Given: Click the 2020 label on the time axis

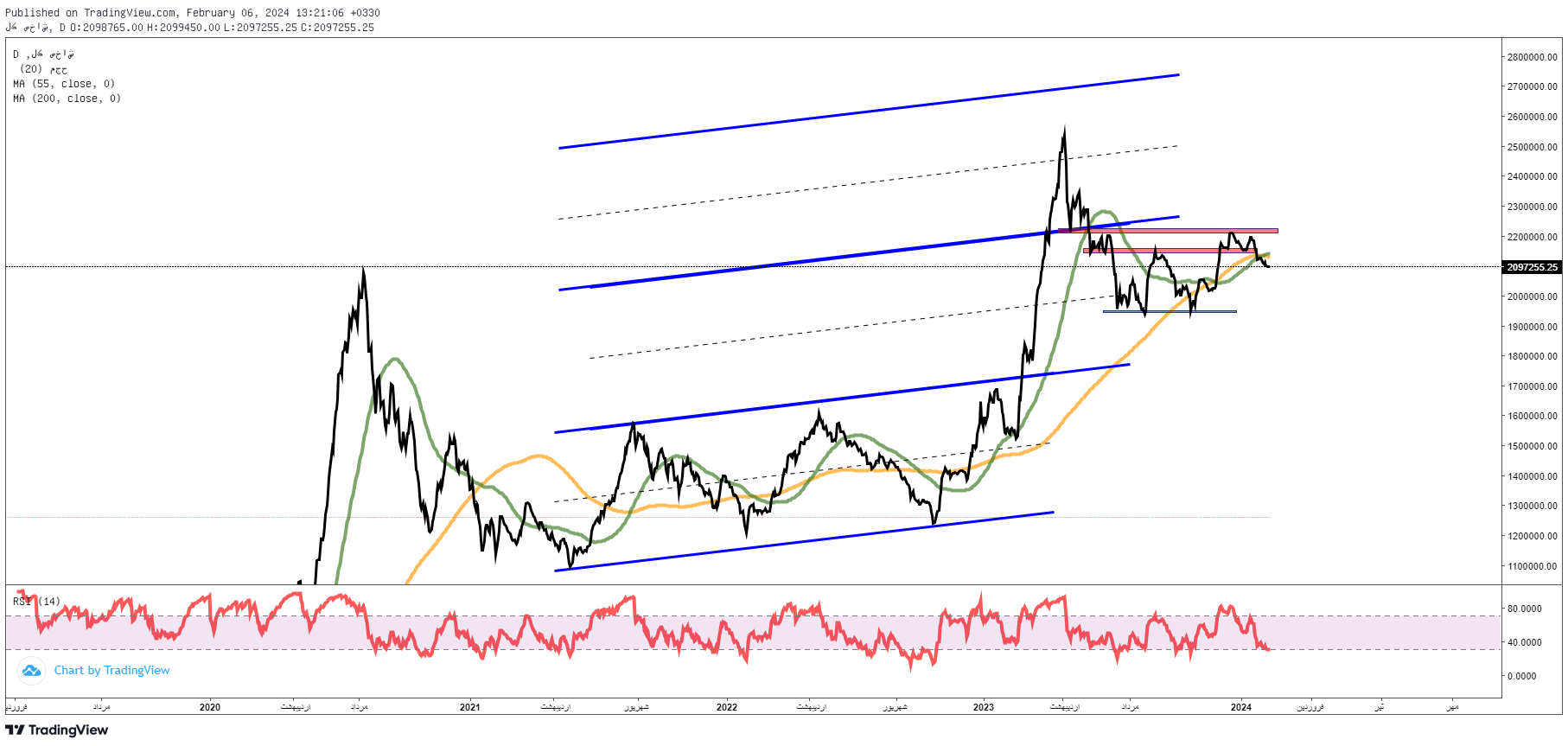Looking at the screenshot, I should 209,707.
